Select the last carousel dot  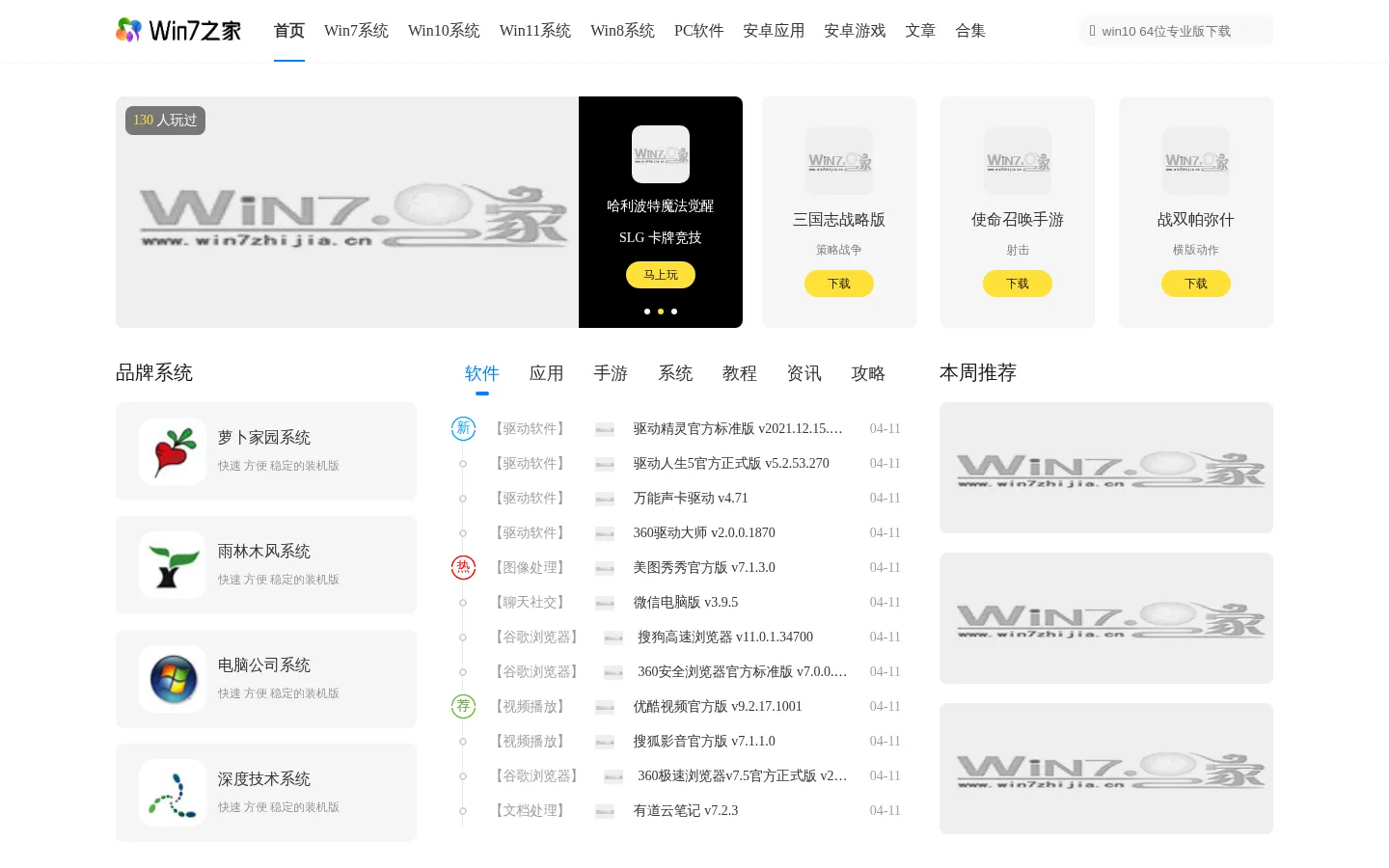click(674, 312)
